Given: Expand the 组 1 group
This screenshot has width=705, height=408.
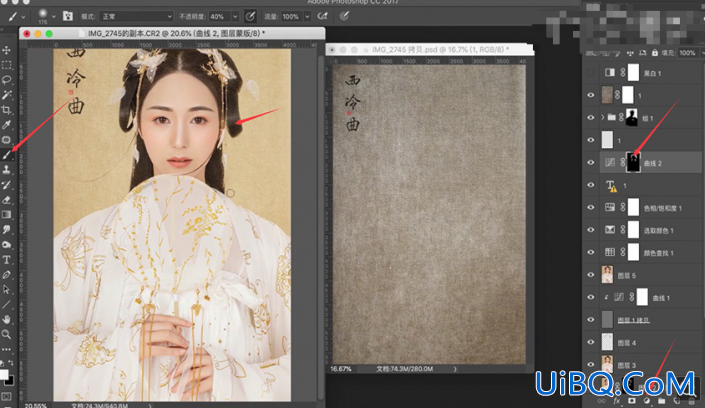Looking at the screenshot, I should pos(602,117).
